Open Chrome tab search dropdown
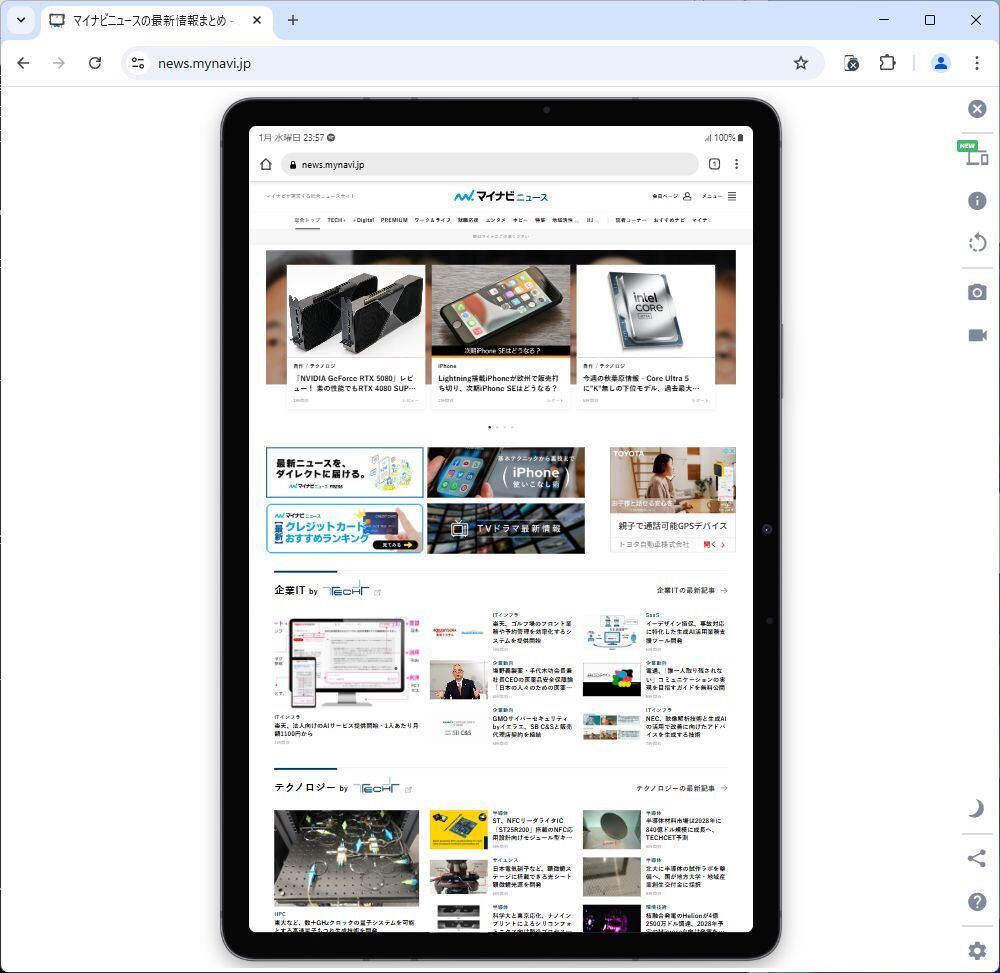This screenshot has width=1000, height=973. coord(21,20)
